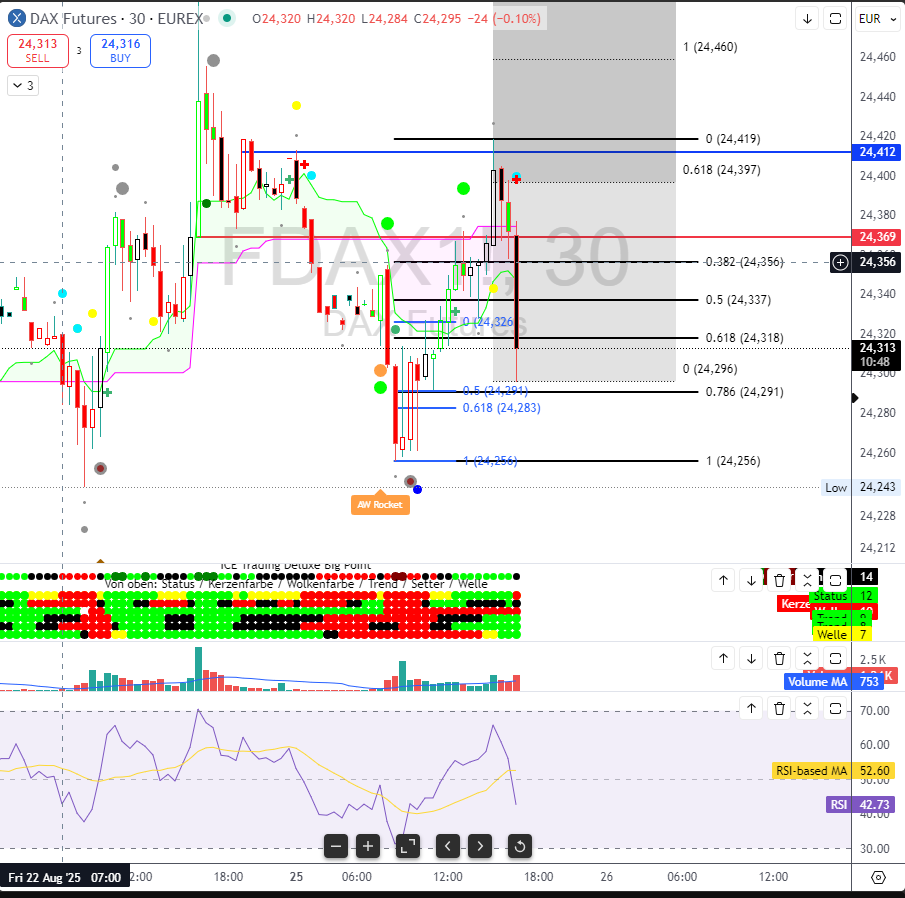
Task: Reset the chart view
Action: 519,846
